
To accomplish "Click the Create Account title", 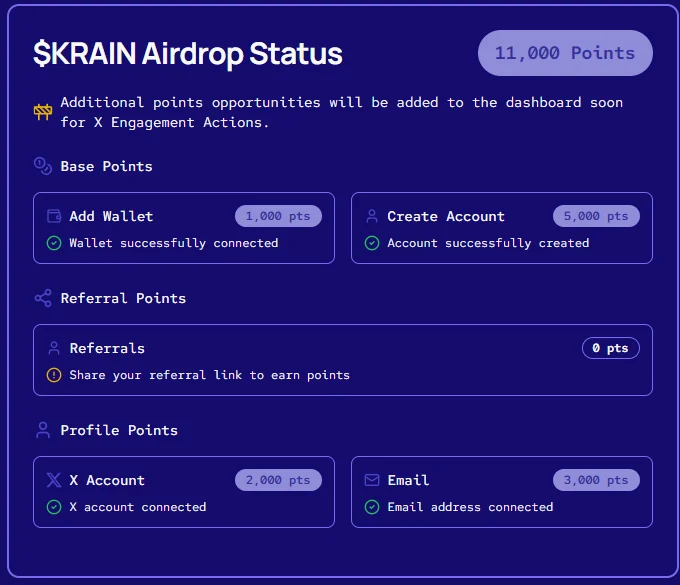I will [x=446, y=216].
